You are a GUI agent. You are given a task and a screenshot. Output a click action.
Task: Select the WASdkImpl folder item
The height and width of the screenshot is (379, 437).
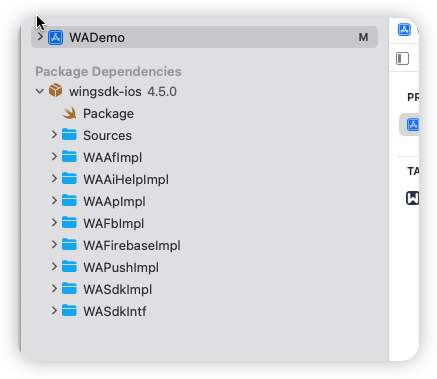117,290
